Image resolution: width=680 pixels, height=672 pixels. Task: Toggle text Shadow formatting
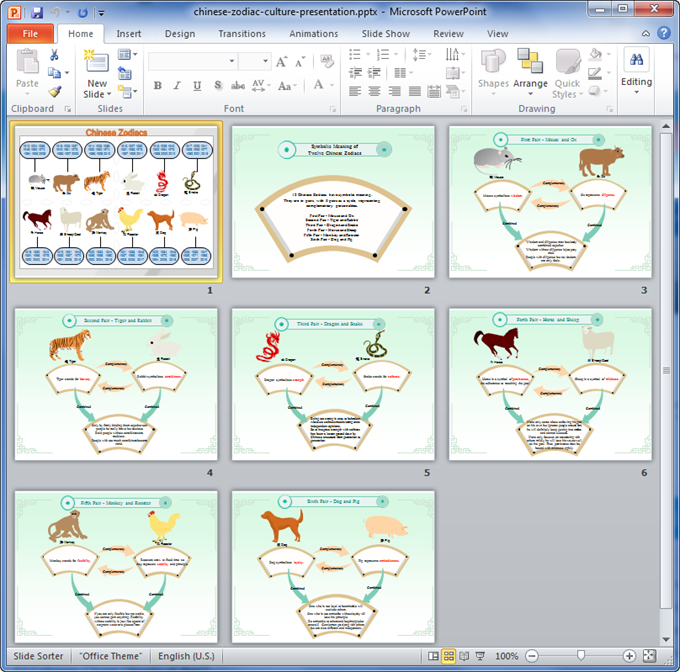pos(218,85)
